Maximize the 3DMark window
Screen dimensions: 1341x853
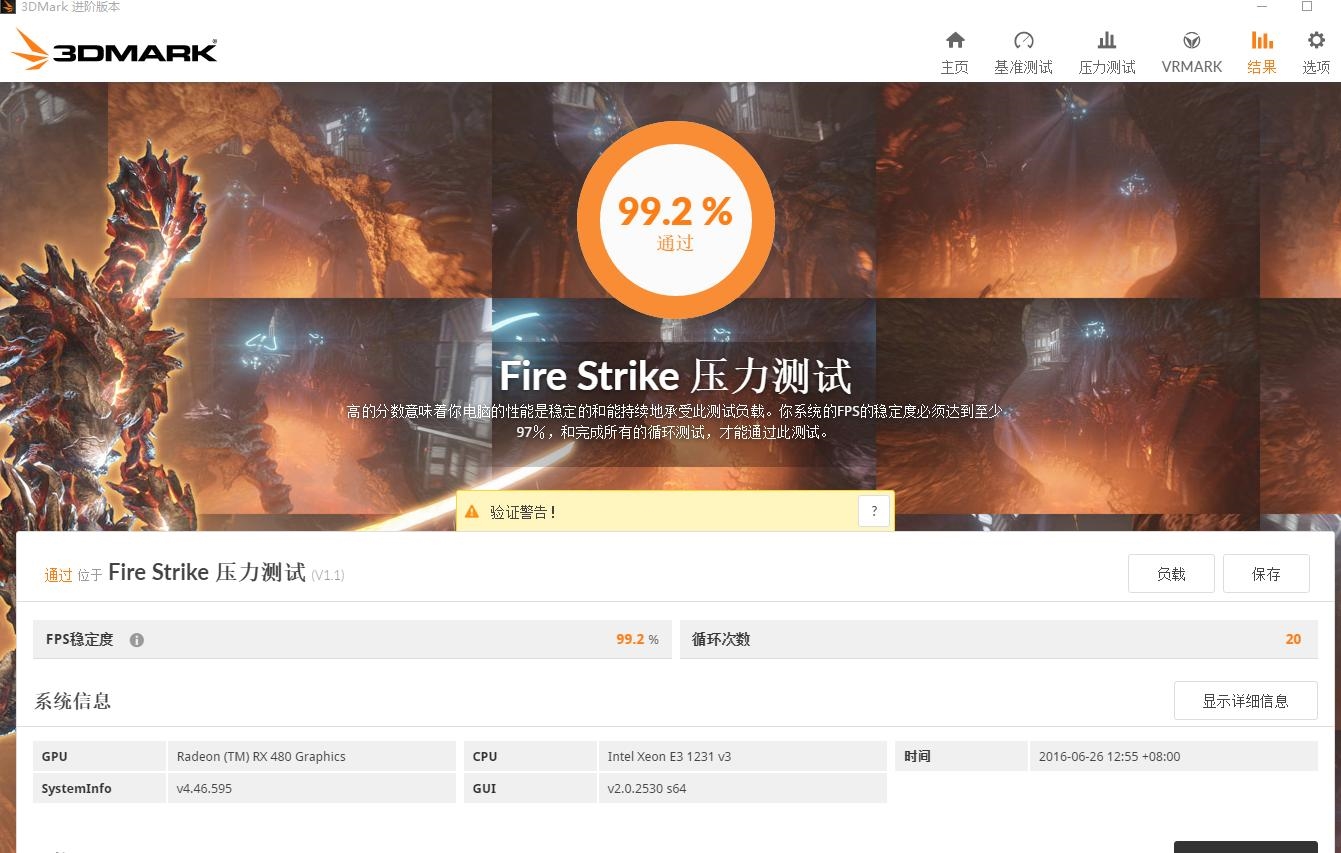tap(1306, 7)
